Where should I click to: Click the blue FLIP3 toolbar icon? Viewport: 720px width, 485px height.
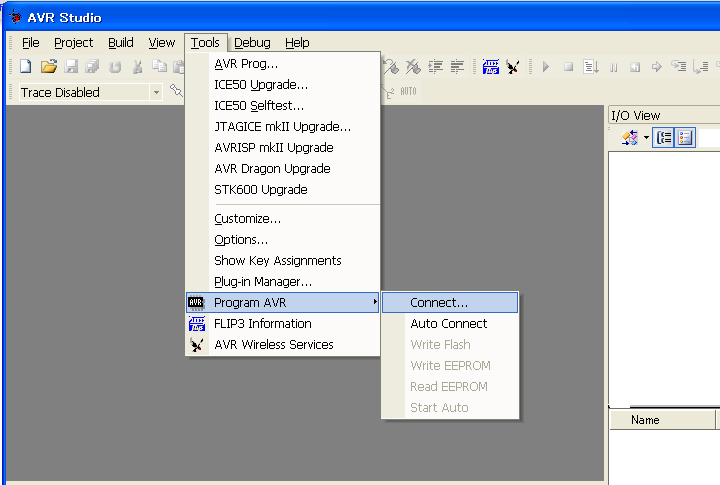pyautogui.click(x=491, y=67)
